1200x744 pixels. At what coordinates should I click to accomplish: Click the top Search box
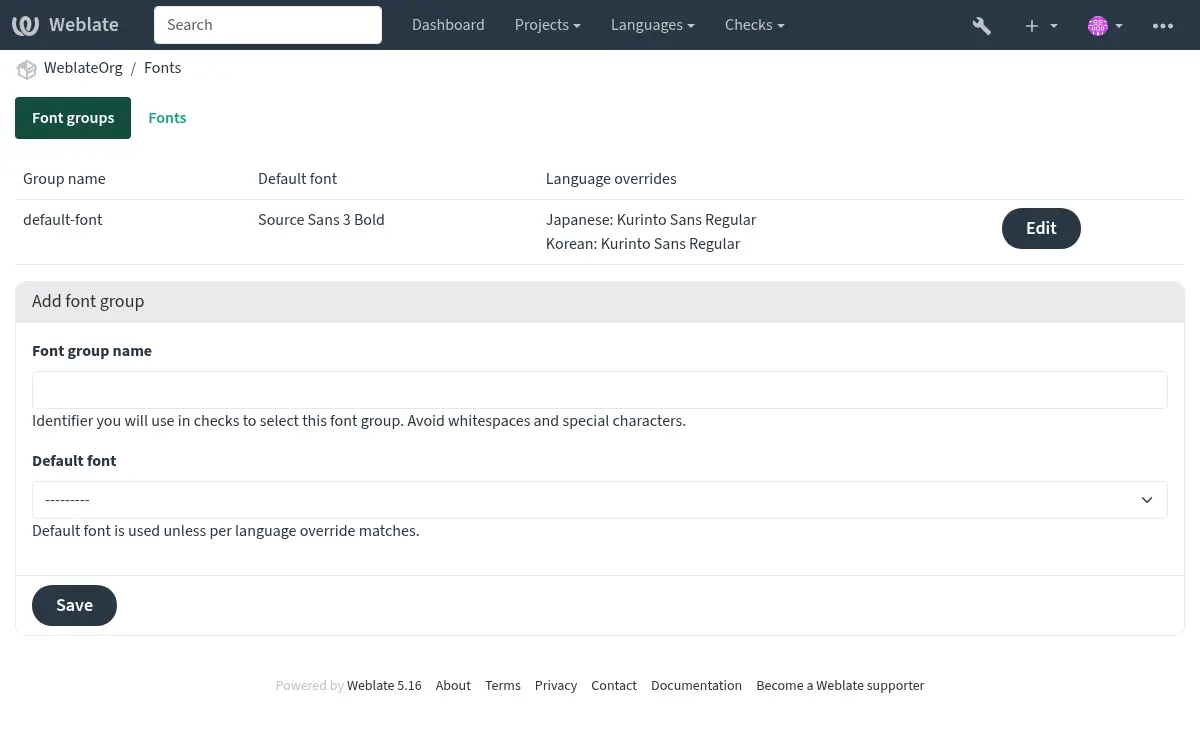pyautogui.click(x=268, y=25)
